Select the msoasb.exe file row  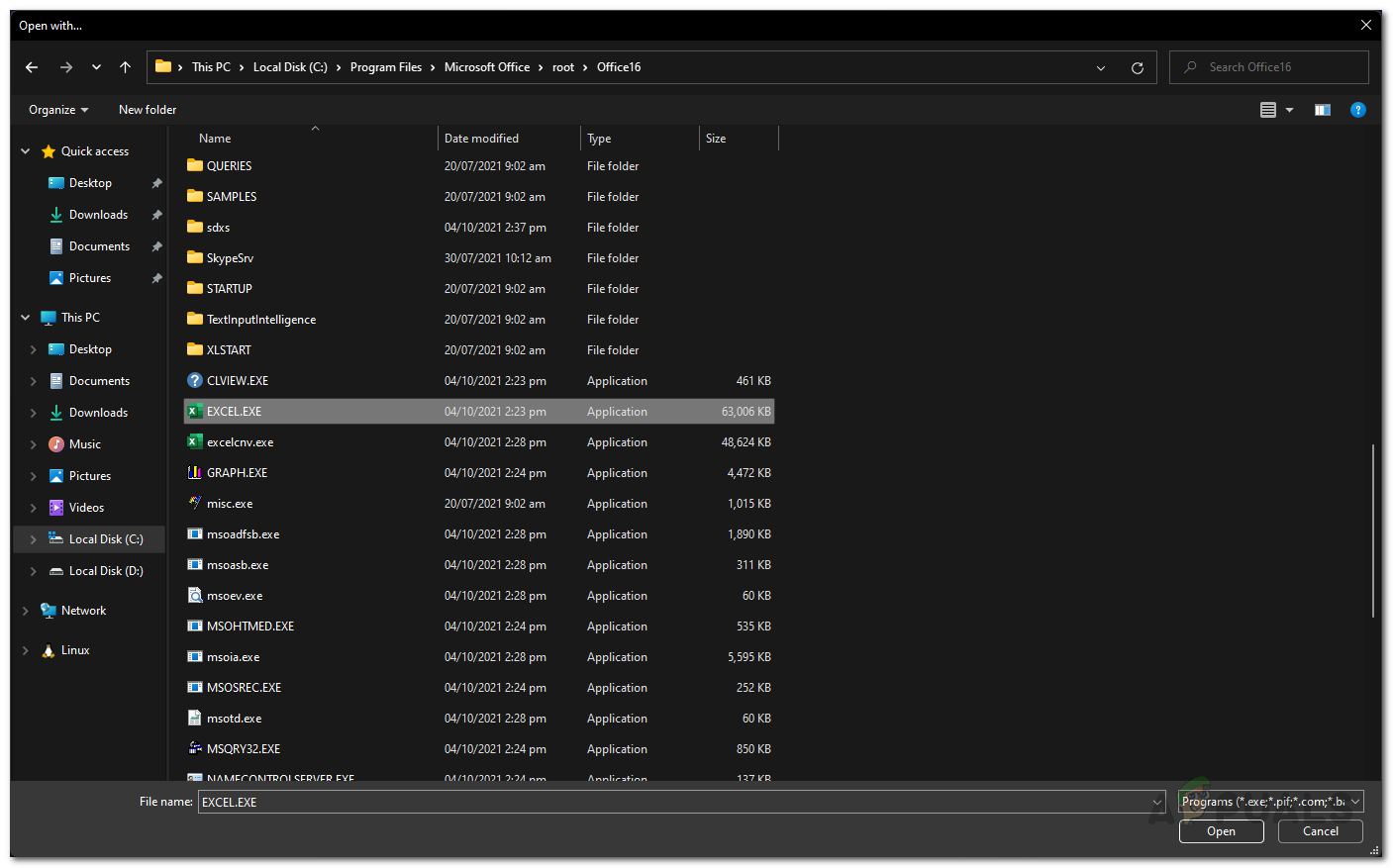coord(479,565)
